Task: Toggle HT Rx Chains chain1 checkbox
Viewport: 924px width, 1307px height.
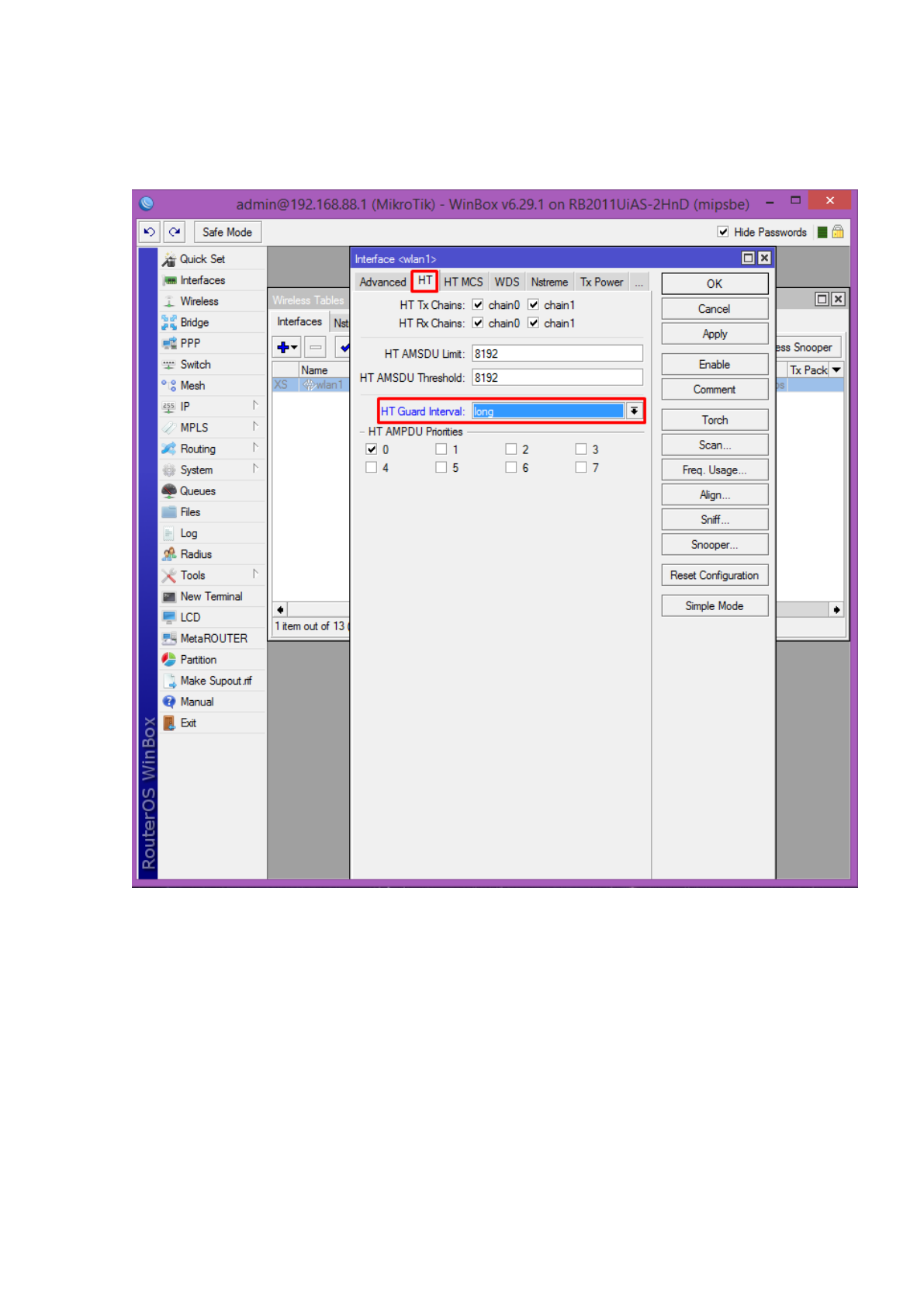Action: (534, 323)
